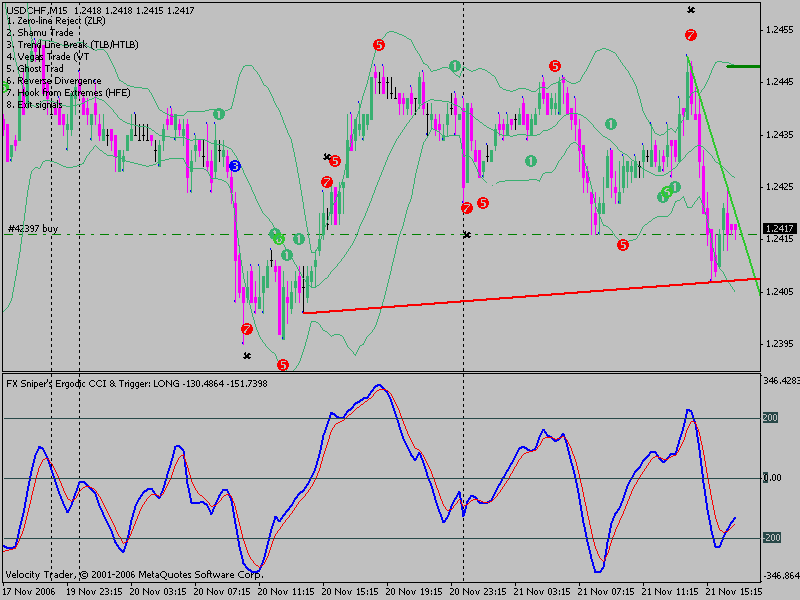The image size is (800, 600).
Task: Select the red 7 marker beside the 1.2455 price level
Action: (691, 35)
